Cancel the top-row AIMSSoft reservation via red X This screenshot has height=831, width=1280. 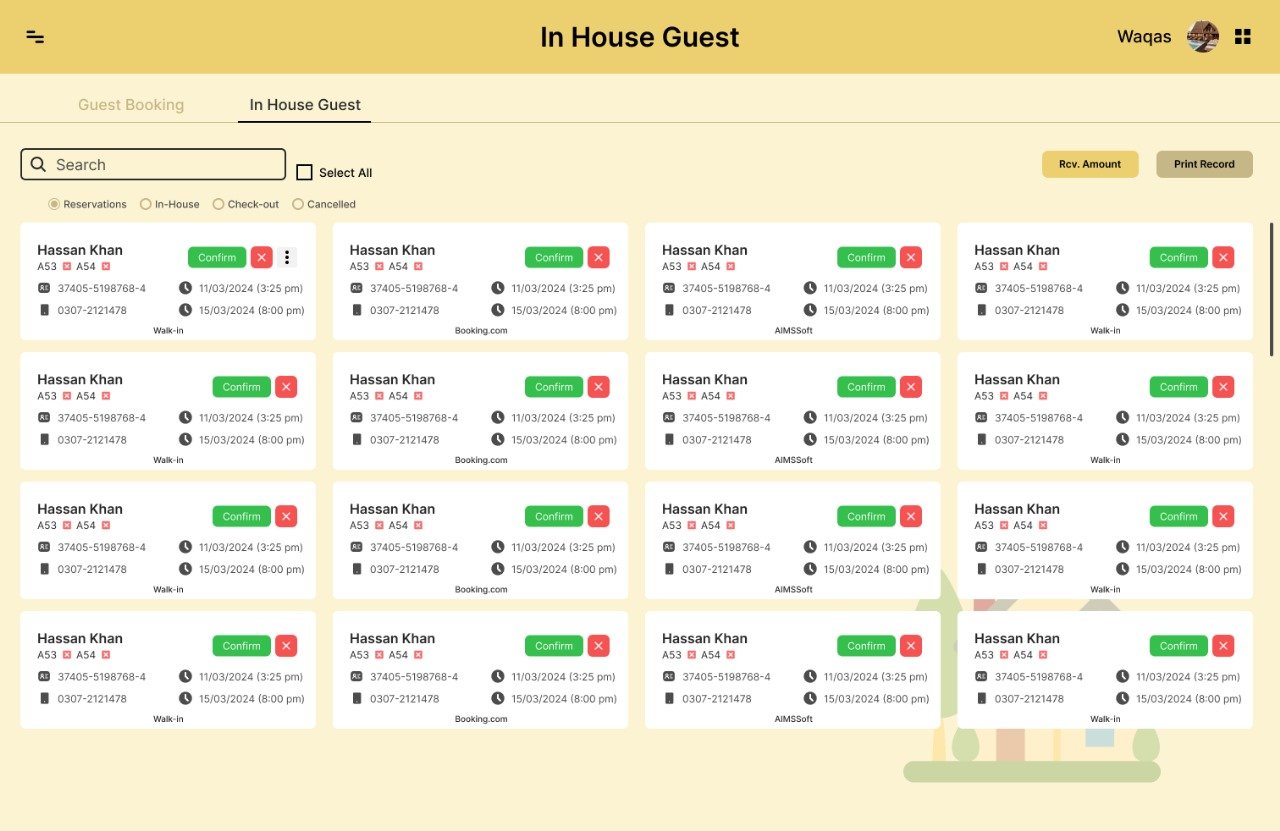[x=911, y=257]
